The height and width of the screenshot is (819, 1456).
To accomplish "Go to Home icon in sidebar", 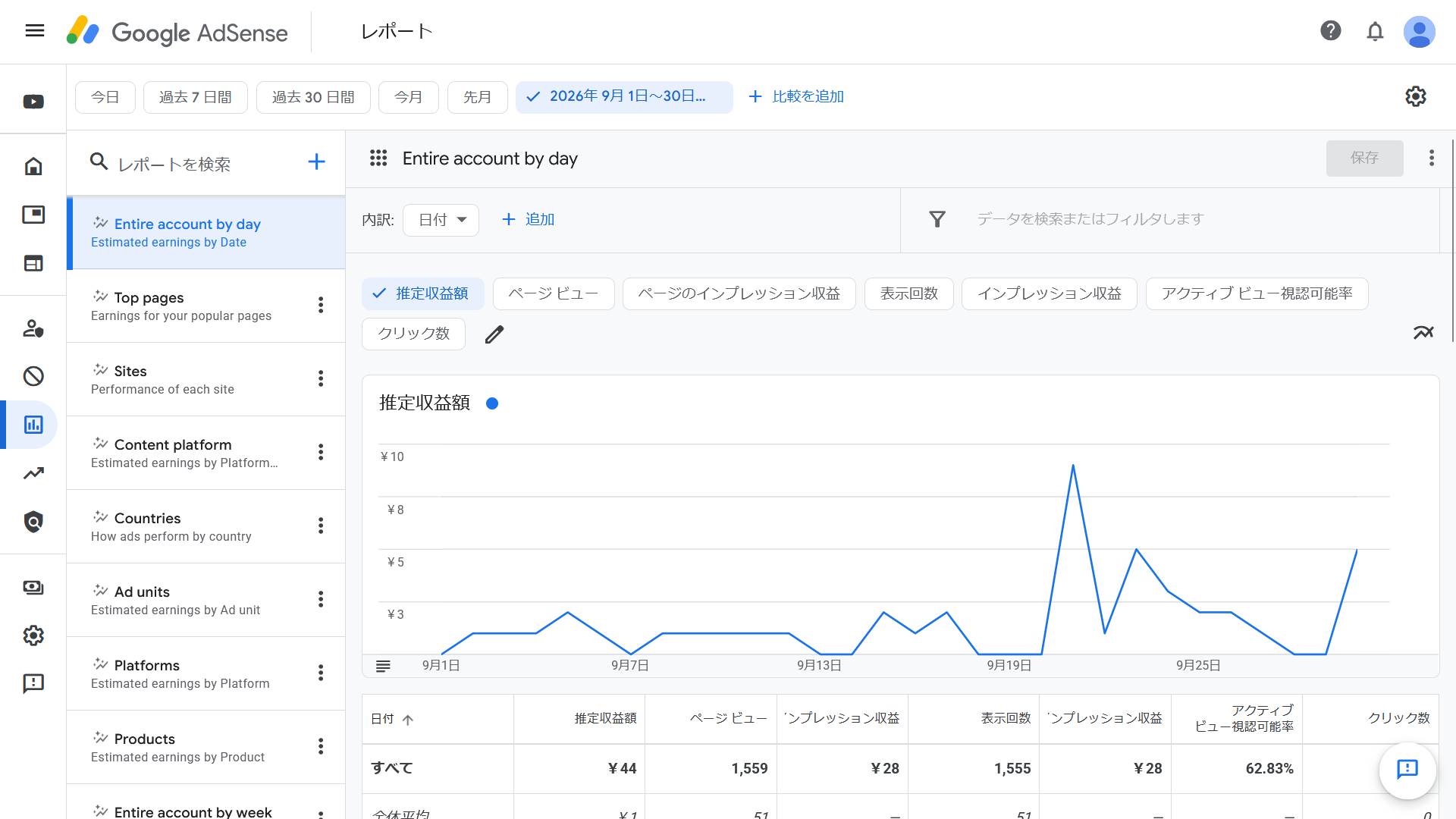I will point(33,166).
